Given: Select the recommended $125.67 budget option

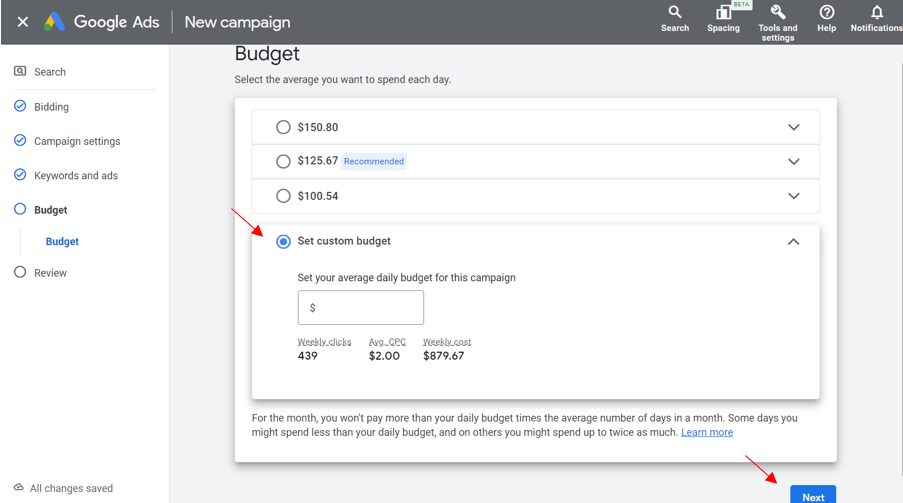Looking at the screenshot, I should [x=283, y=161].
